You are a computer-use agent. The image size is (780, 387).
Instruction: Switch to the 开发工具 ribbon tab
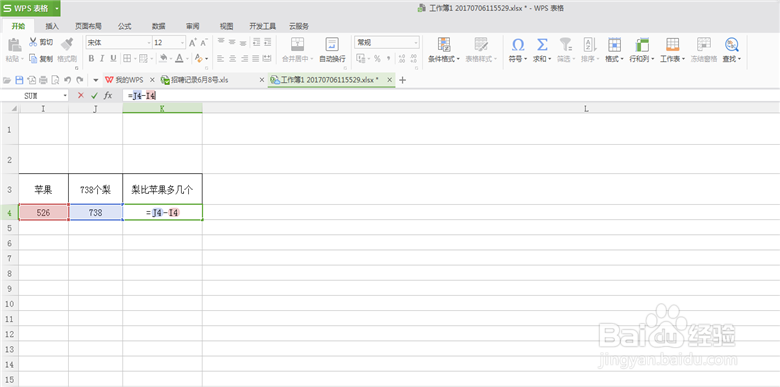[x=263, y=26]
